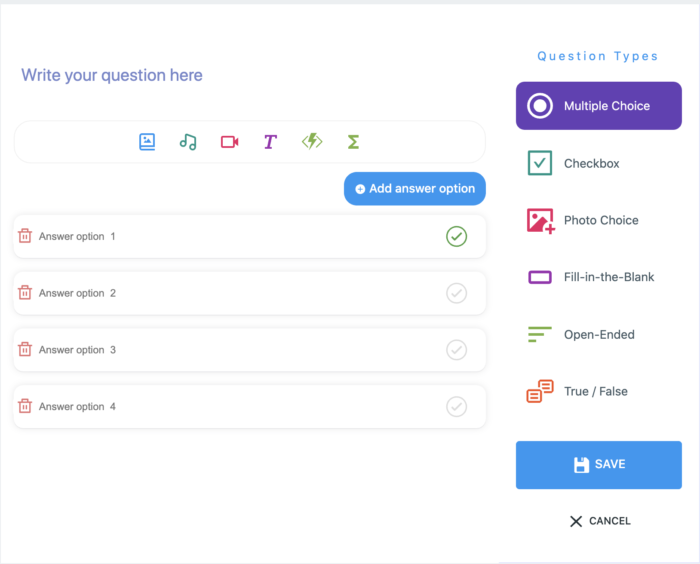
Task: Remove Answer option 3 using trash icon
Action: [x=25, y=350]
